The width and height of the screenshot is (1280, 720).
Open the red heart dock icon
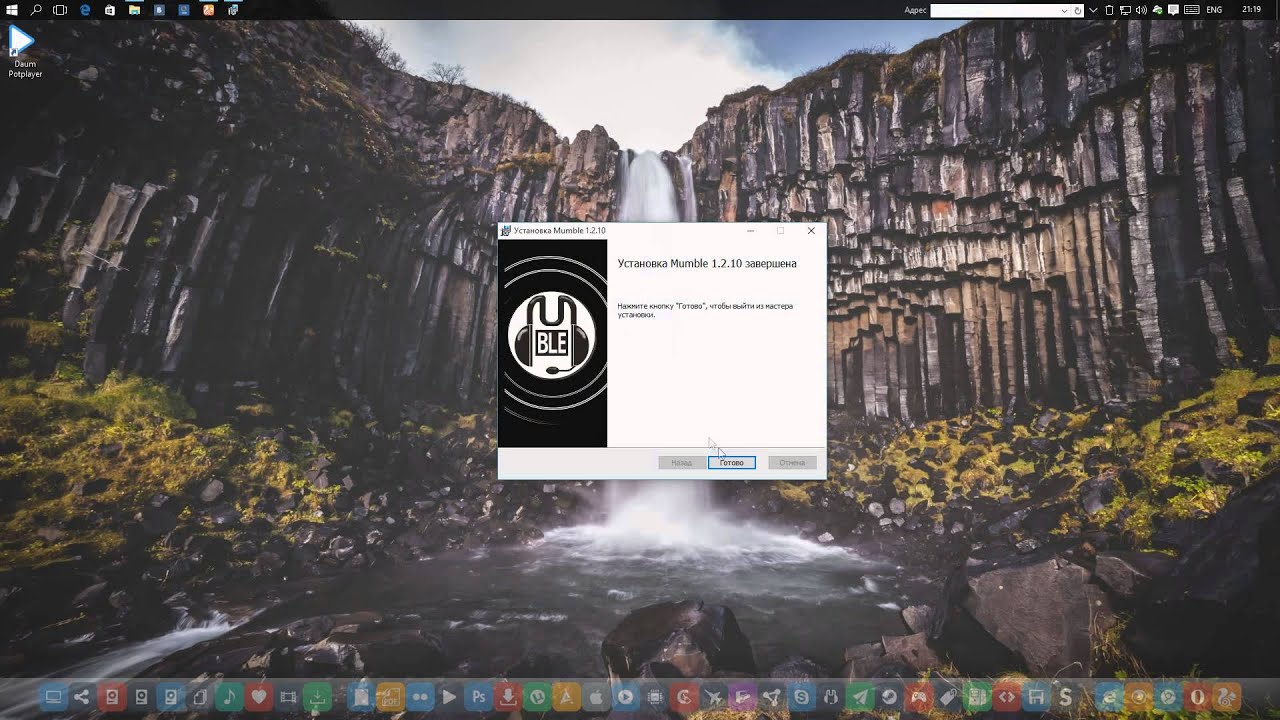[258, 696]
